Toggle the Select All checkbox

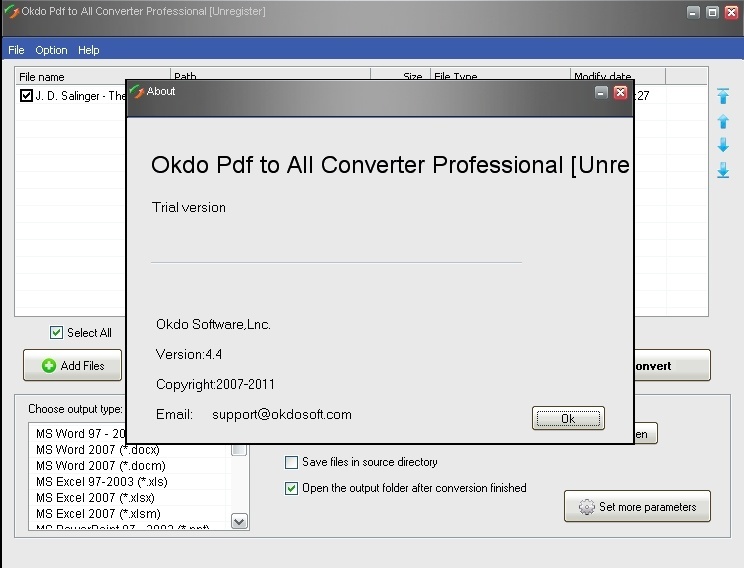[56, 332]
